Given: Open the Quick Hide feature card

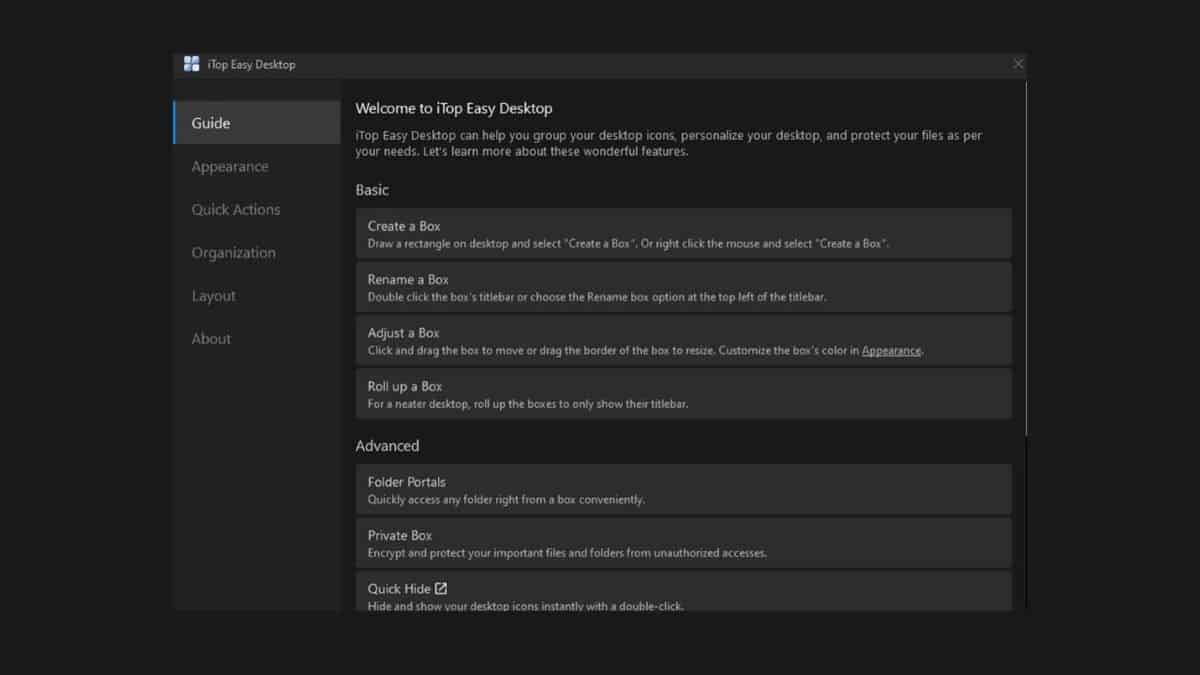Looking at the screenshot, I should pos(684,591).
